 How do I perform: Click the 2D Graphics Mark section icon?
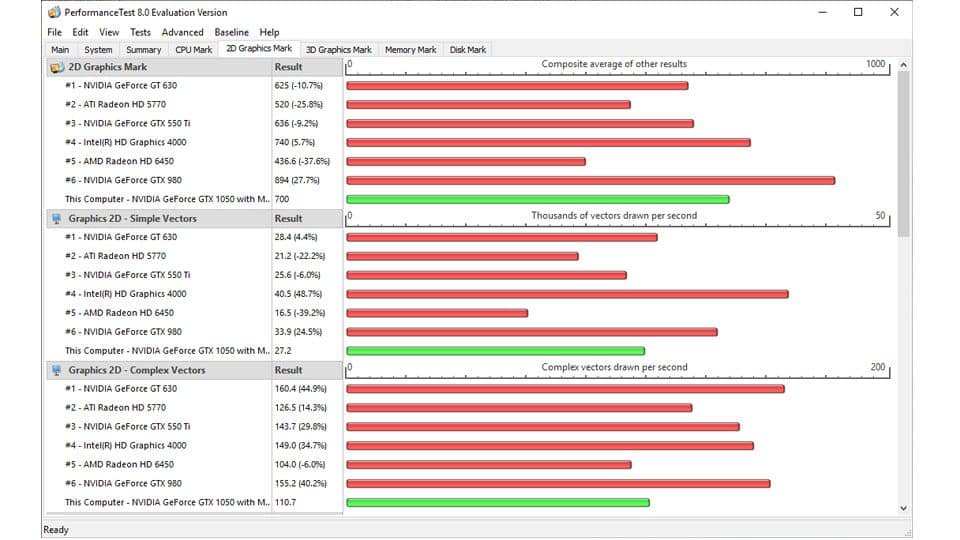57,67
